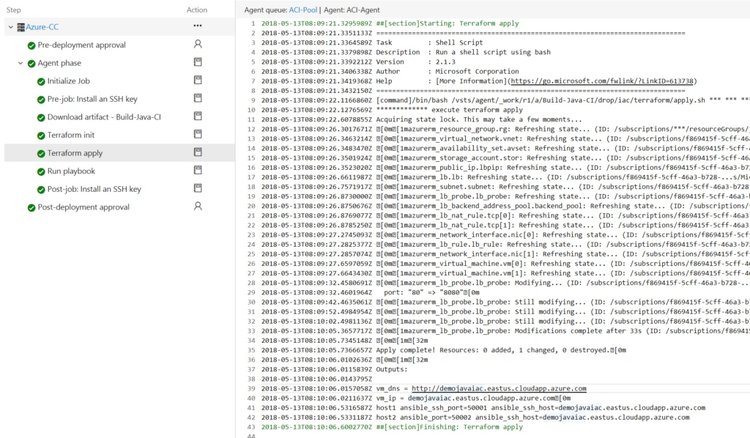Click the Step column header

pos(13,10)
